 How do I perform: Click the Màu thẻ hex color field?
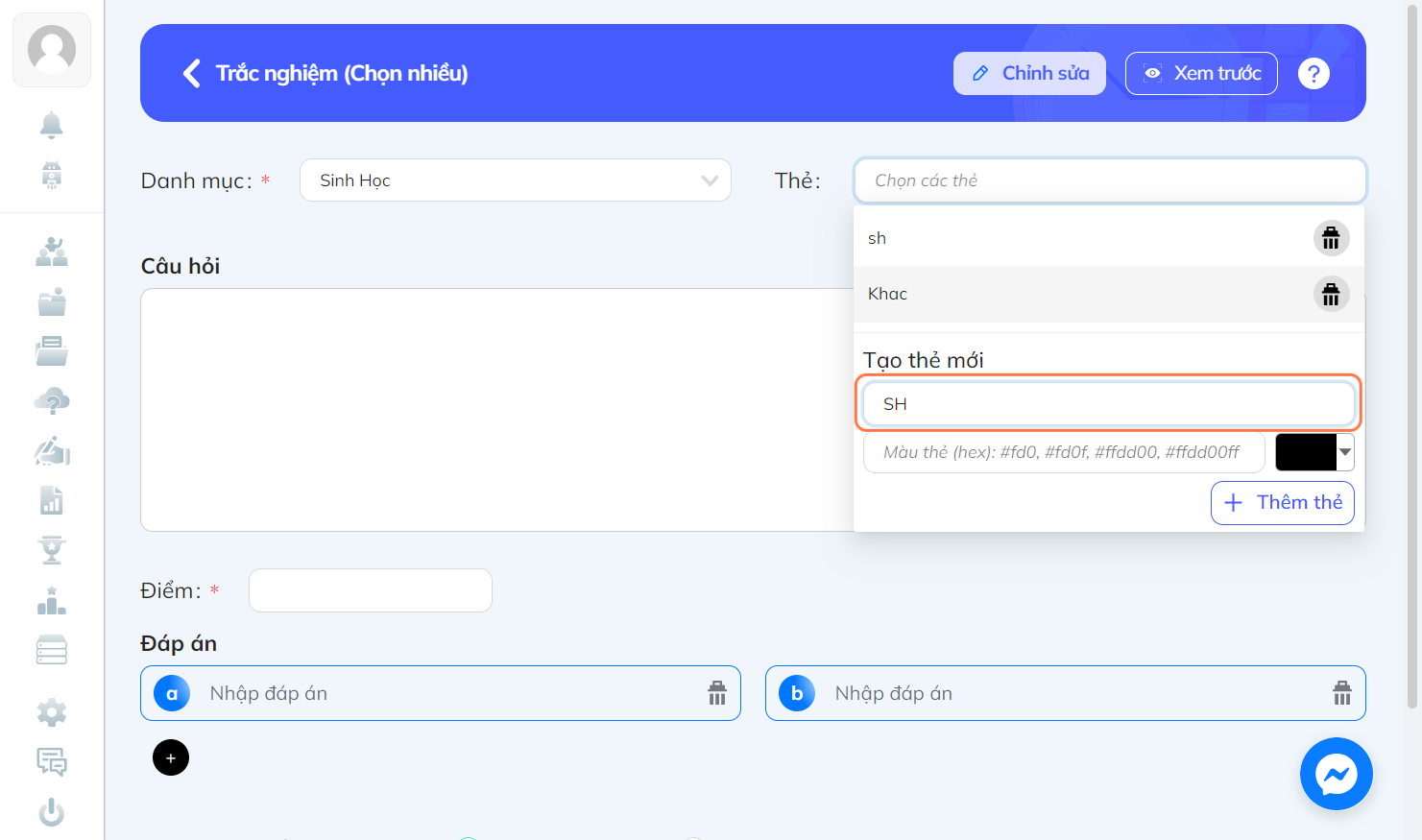coord(1064,452)
